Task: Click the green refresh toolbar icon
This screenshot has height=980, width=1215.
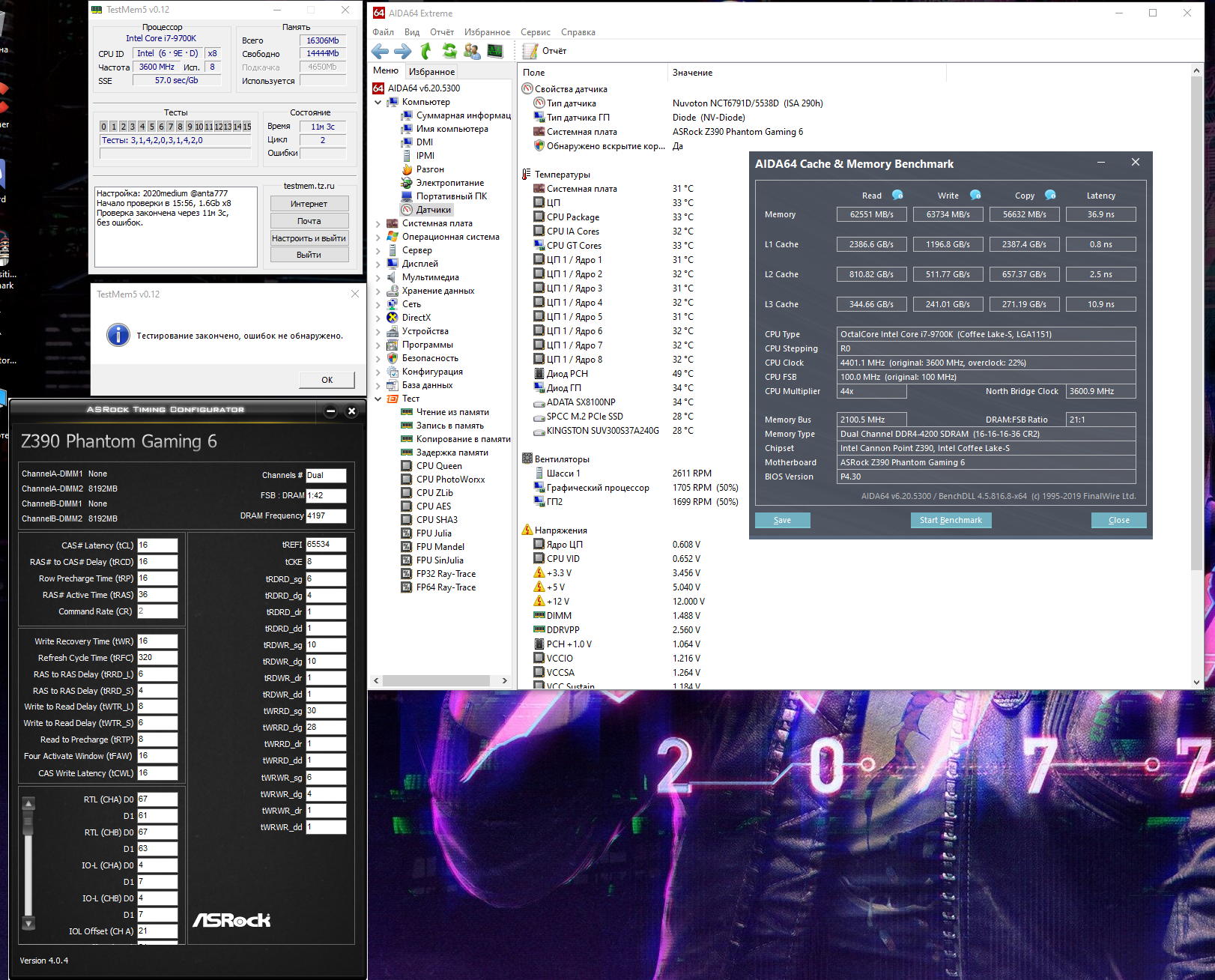Action: point(449,51)
